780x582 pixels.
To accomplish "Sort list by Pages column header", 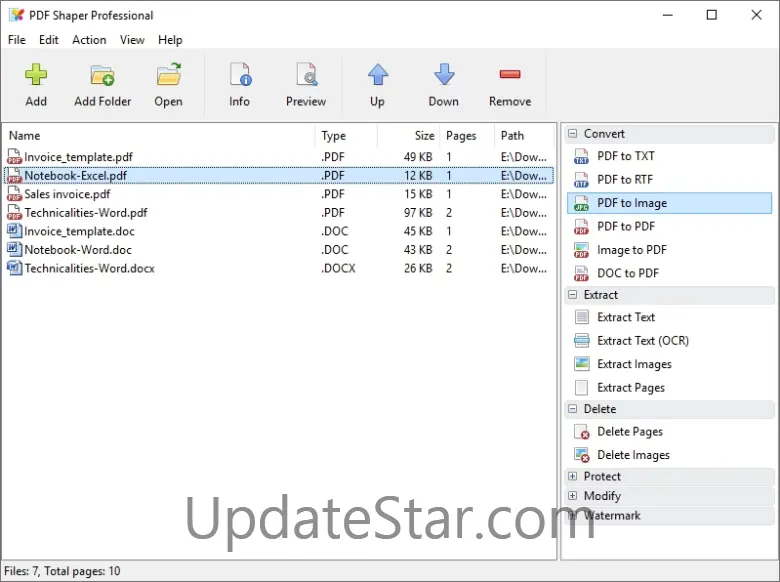I will click(x=467, y=136).
